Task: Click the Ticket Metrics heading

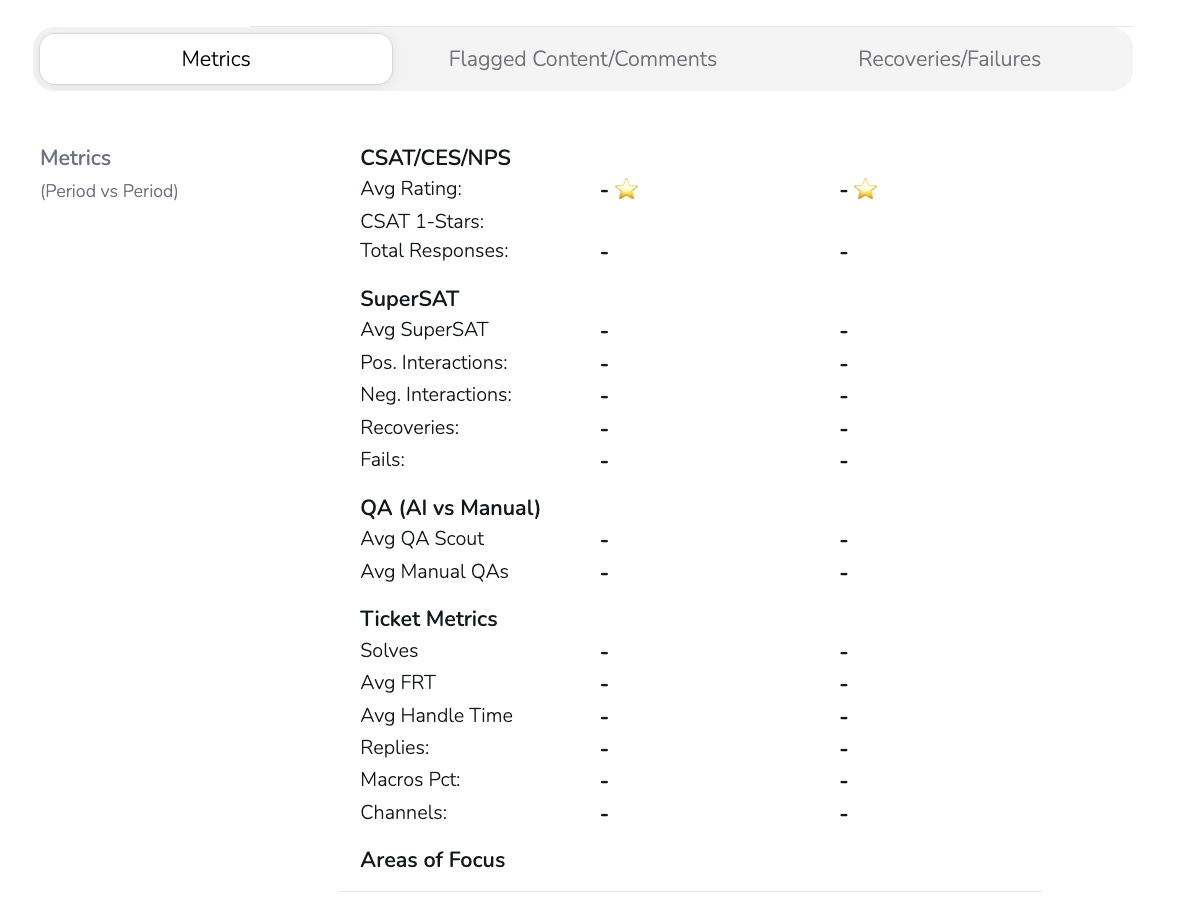Action: pos(428,619)
